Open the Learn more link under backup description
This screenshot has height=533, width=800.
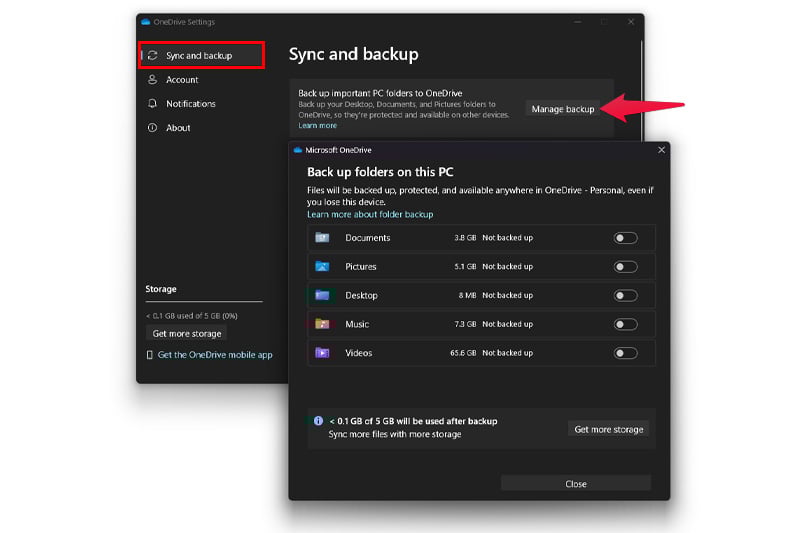pyautogui.click(x=317, y=125)
